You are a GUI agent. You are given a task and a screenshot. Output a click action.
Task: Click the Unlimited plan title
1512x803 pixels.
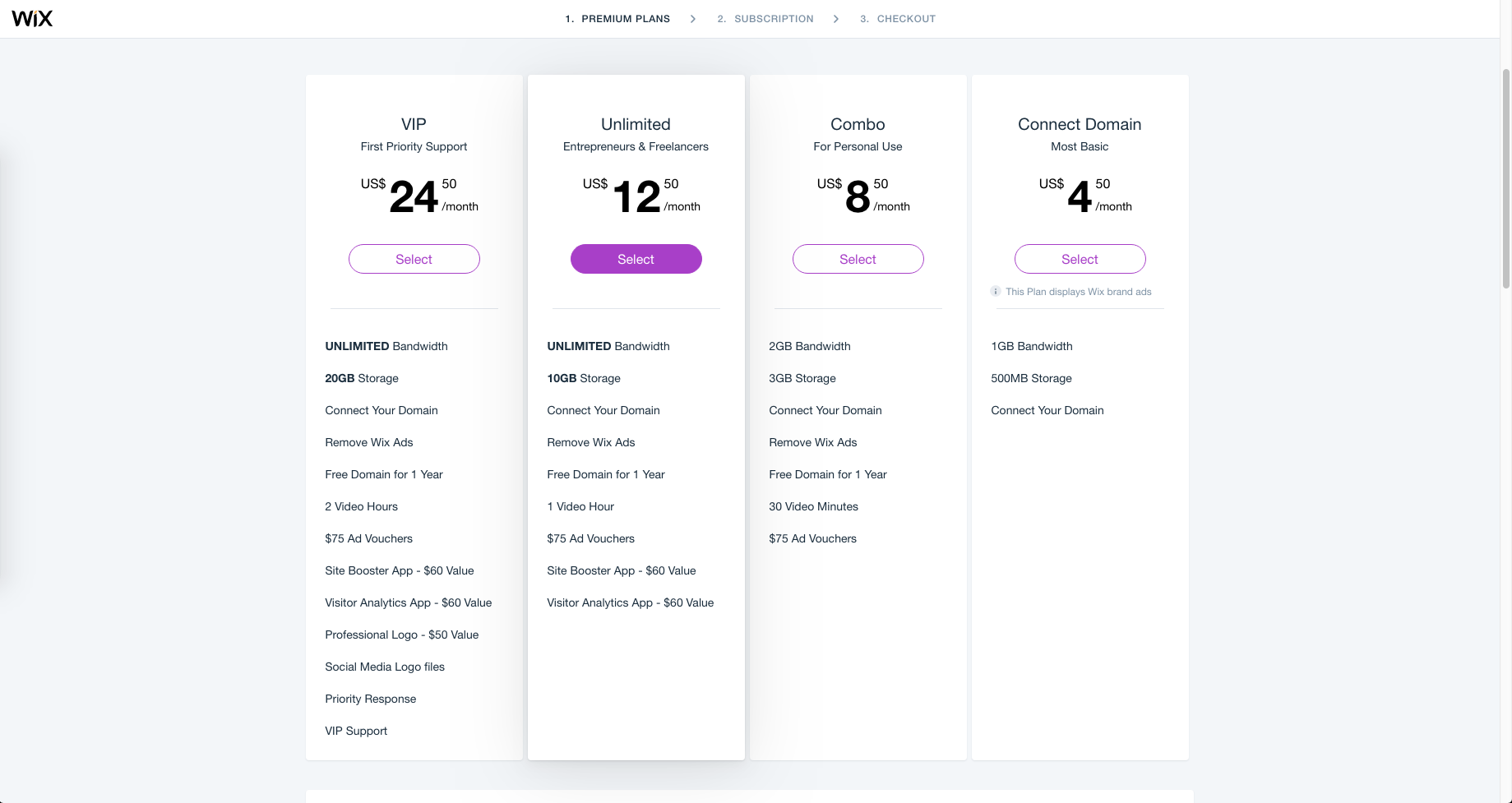point(636,124)
